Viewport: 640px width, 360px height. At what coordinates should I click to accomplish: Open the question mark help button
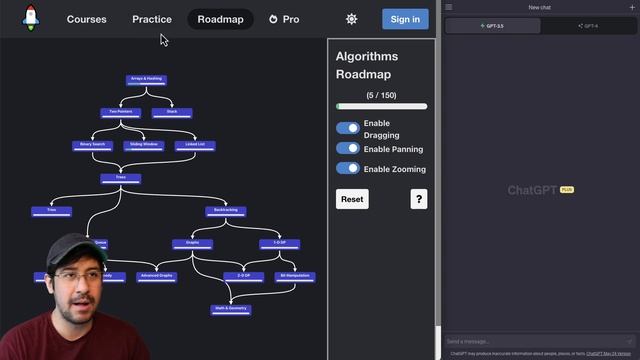[x=419, y=199]
